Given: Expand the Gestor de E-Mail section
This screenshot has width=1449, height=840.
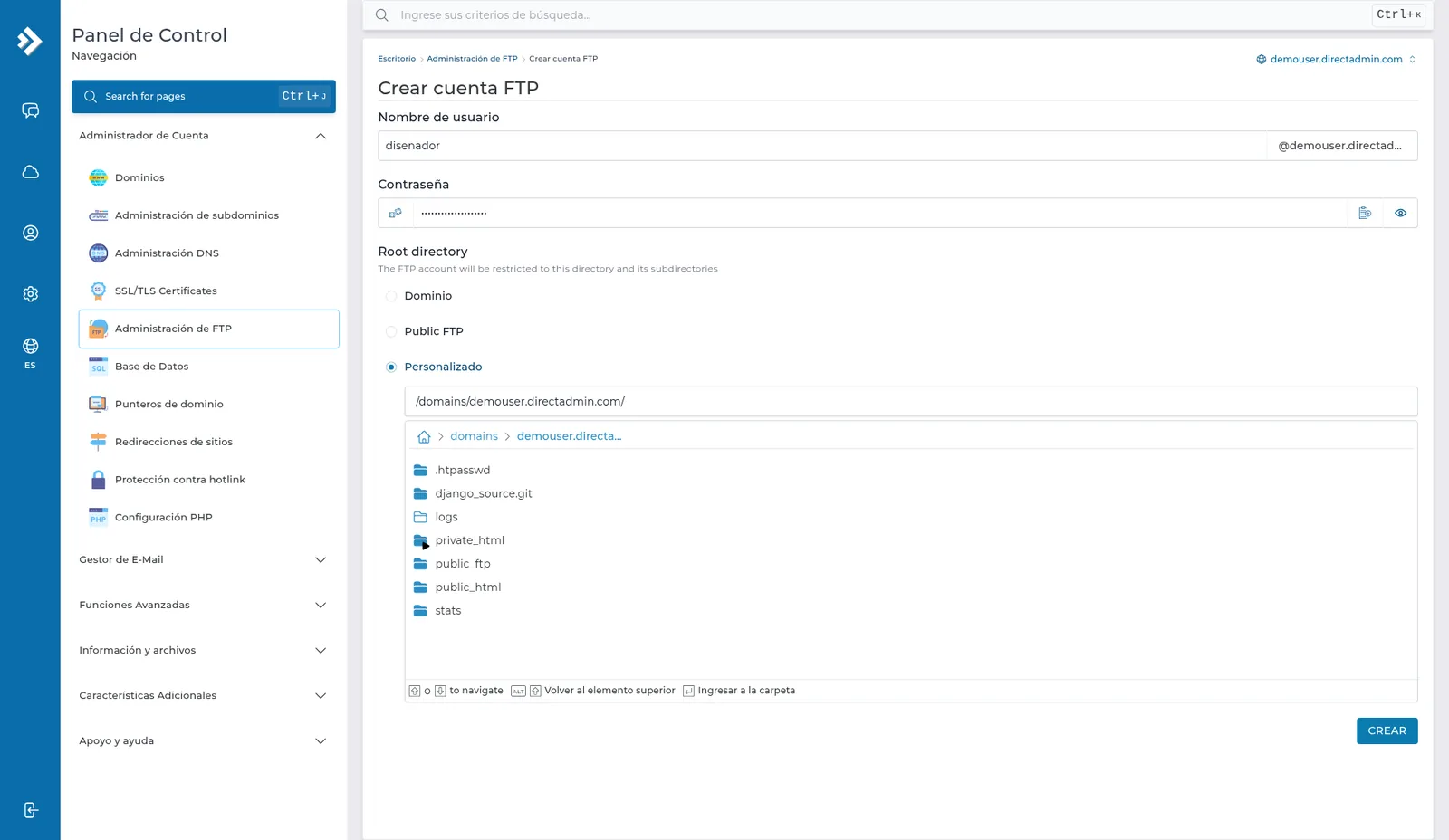Looking at the screenshot, I should pos(204,559).
